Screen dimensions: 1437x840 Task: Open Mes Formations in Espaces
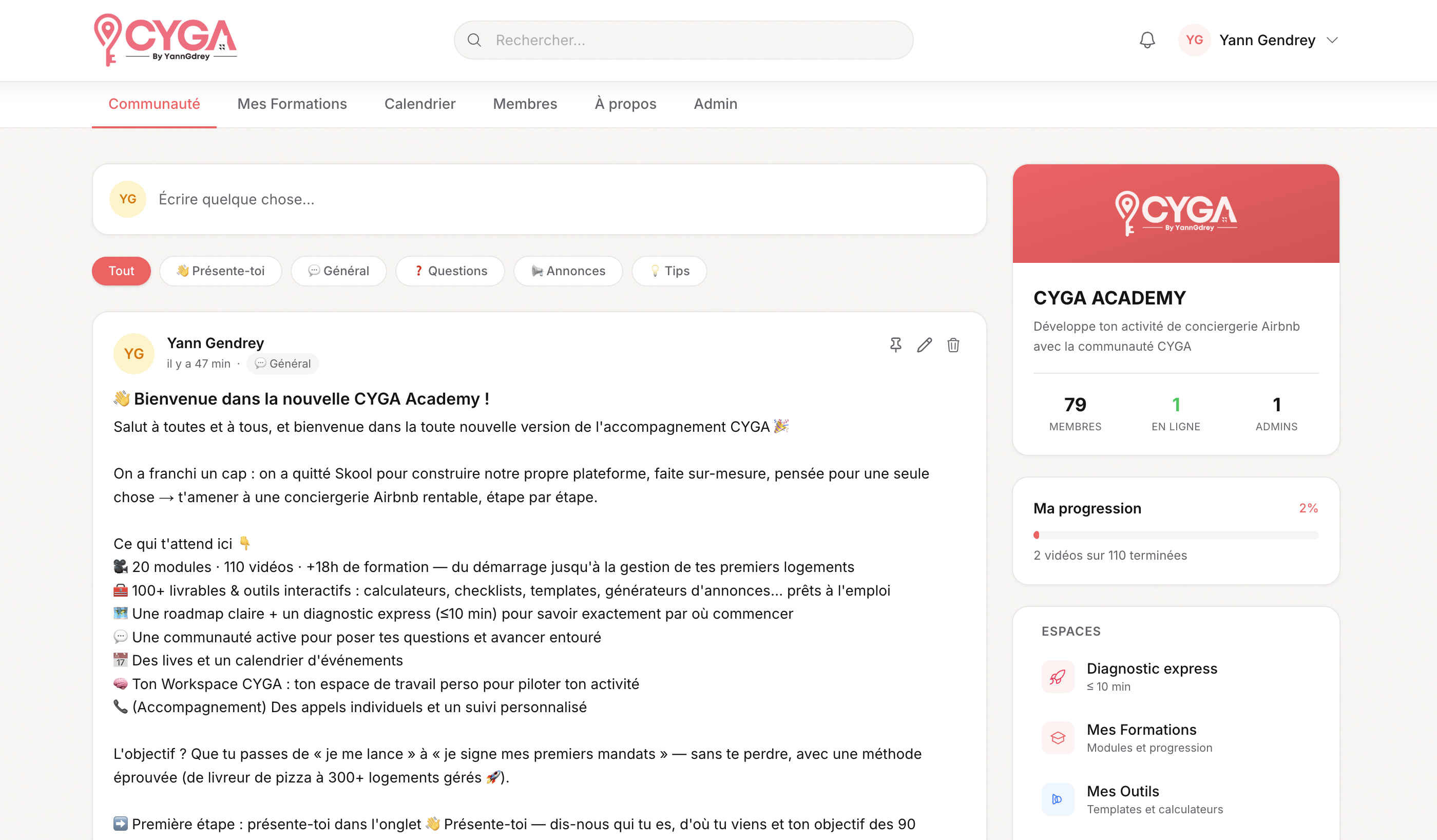(1176, 738)
